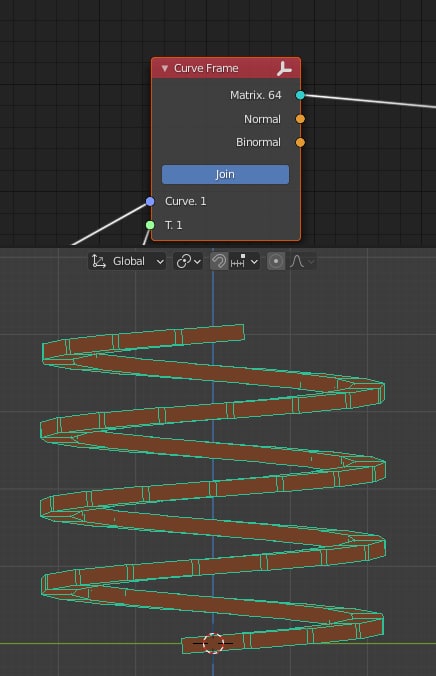Toggle proportional editing

(276, 261)
